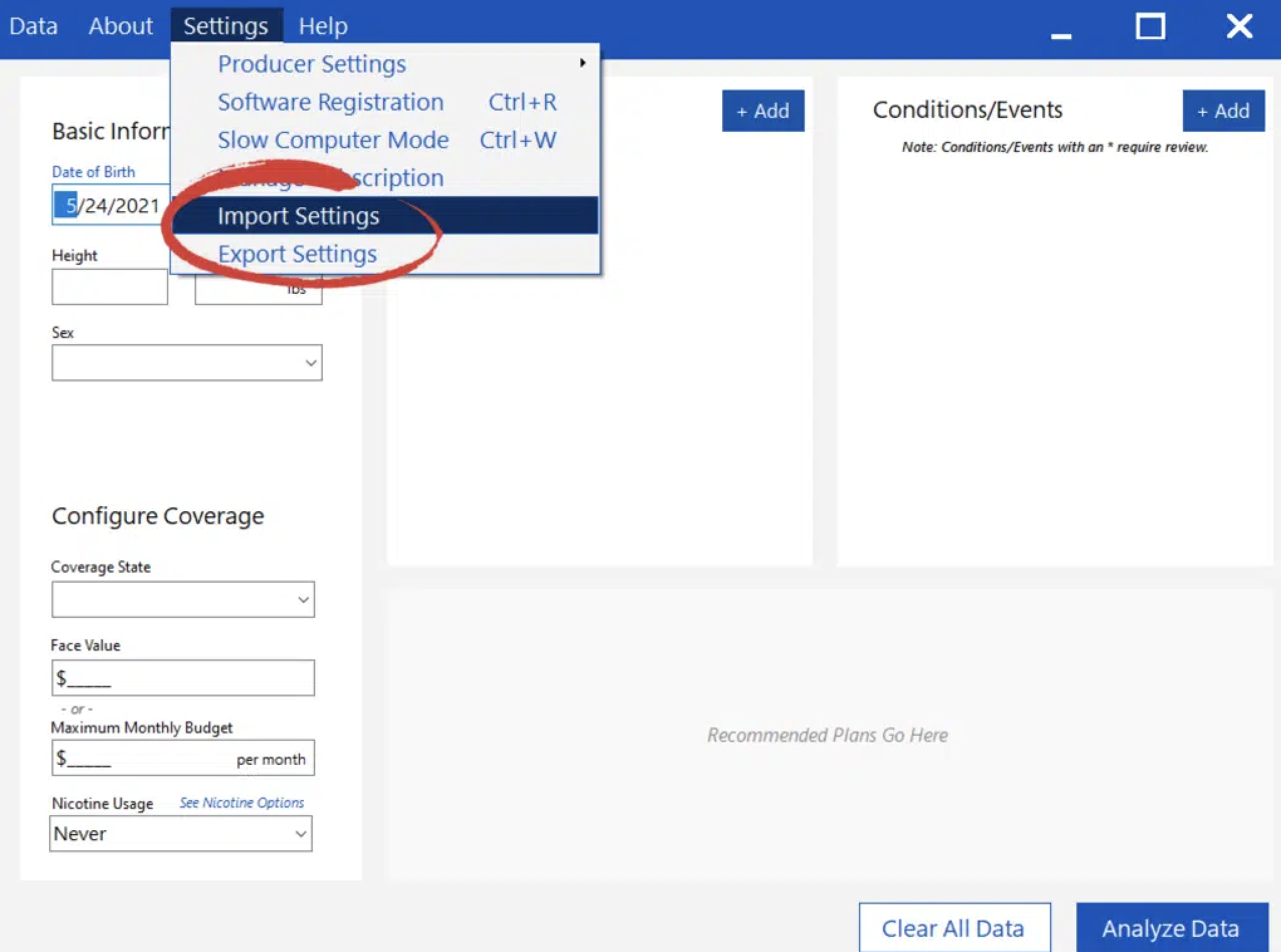Enable Slow Computer Mode option
This screenshot has height=952, width=1281.
pos(333,140)
